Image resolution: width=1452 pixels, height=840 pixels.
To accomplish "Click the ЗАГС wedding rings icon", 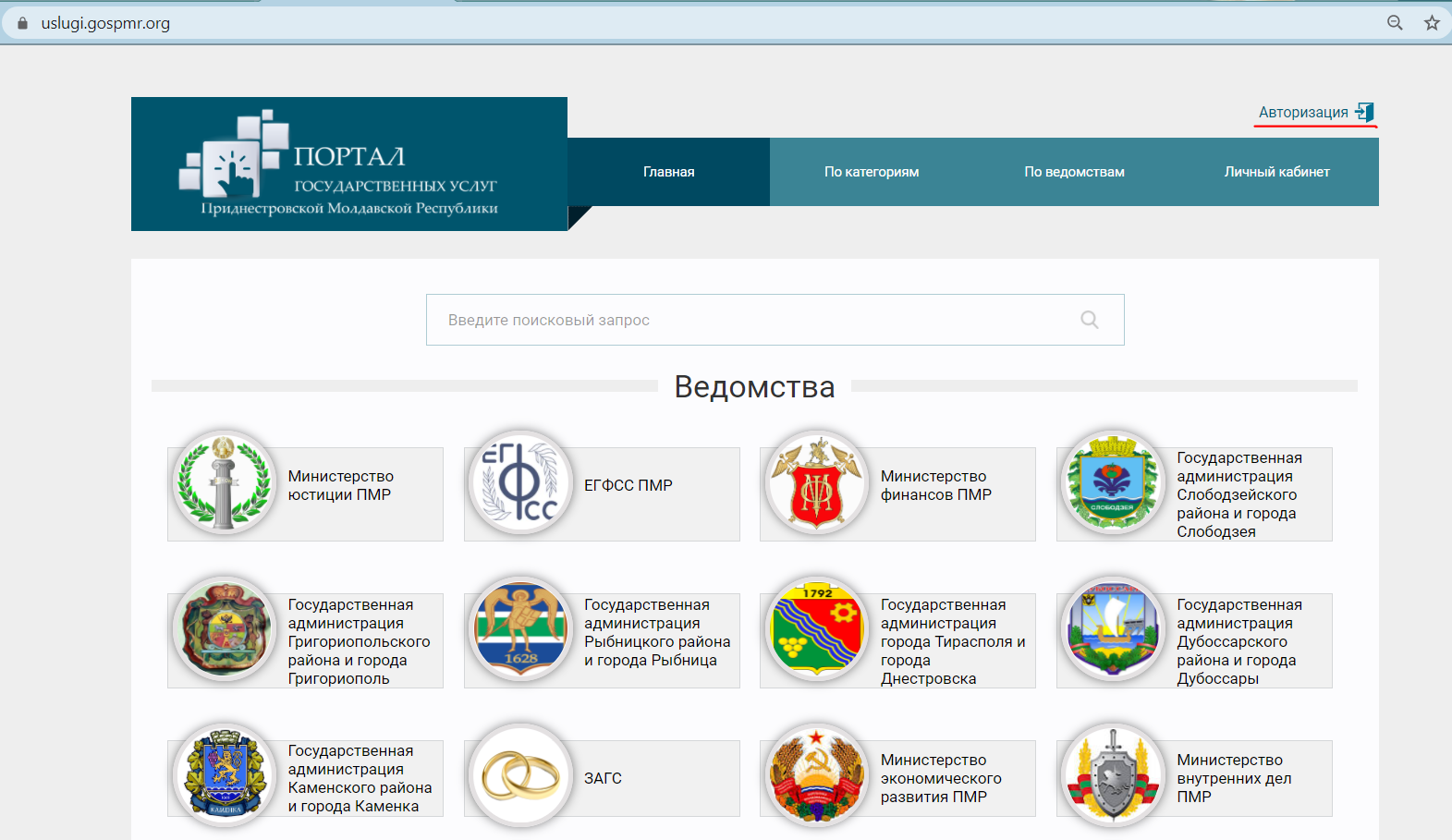I will click(521, 776).
